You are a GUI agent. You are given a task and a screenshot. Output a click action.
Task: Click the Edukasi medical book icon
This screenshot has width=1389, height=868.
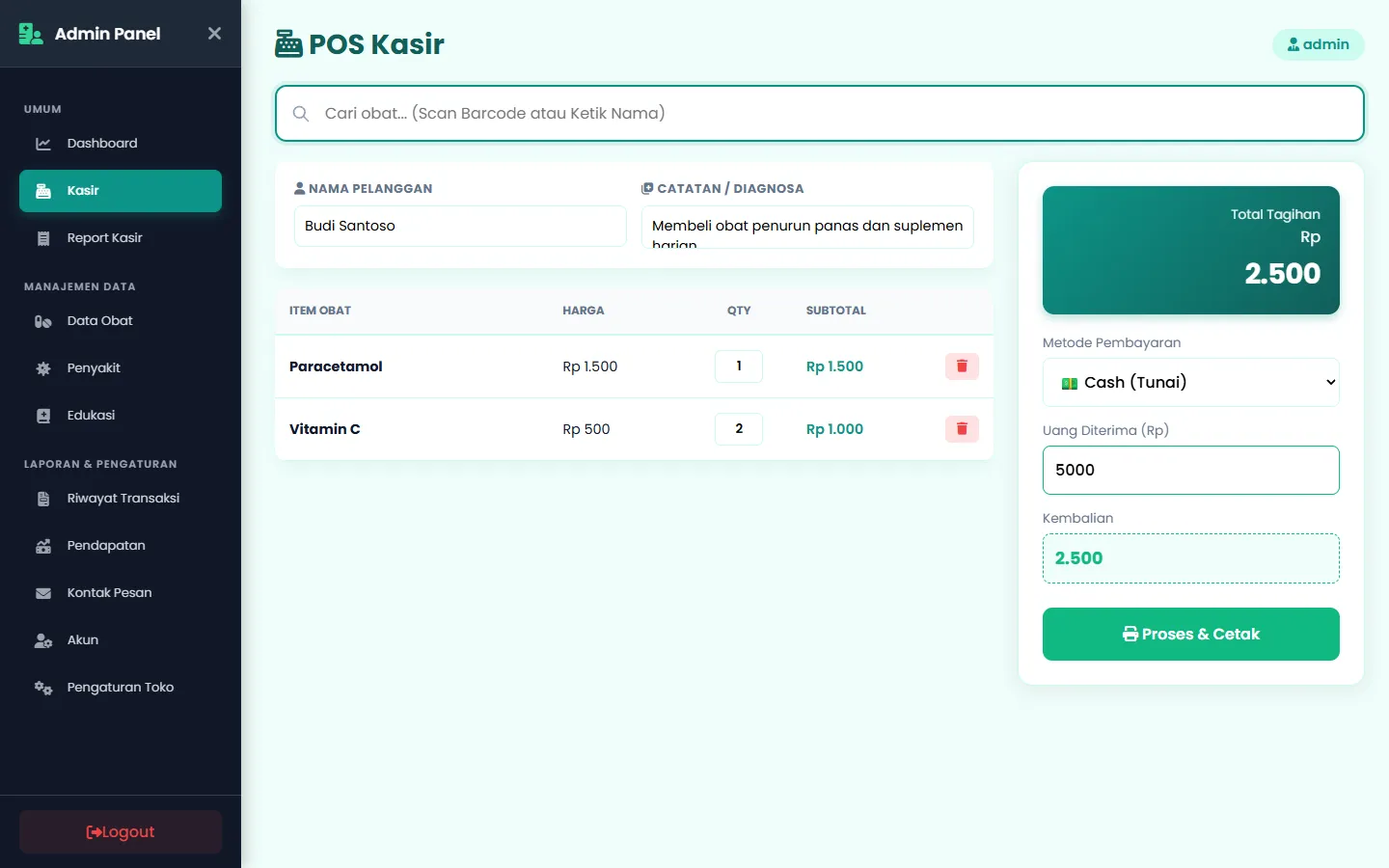click(x=43, y=416)
